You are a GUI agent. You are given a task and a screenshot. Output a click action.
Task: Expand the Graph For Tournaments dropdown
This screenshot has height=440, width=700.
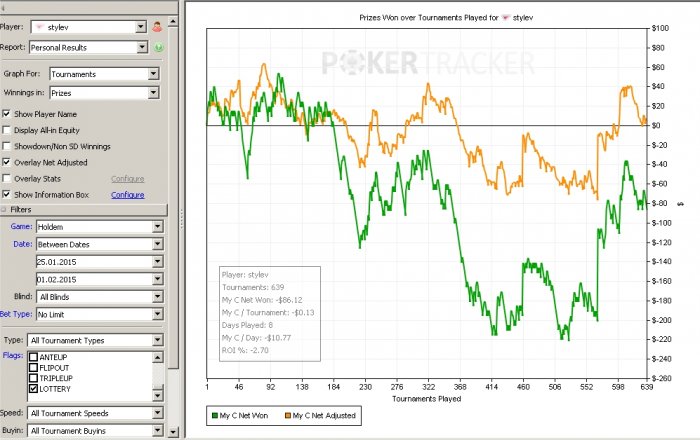coord(104,74)
